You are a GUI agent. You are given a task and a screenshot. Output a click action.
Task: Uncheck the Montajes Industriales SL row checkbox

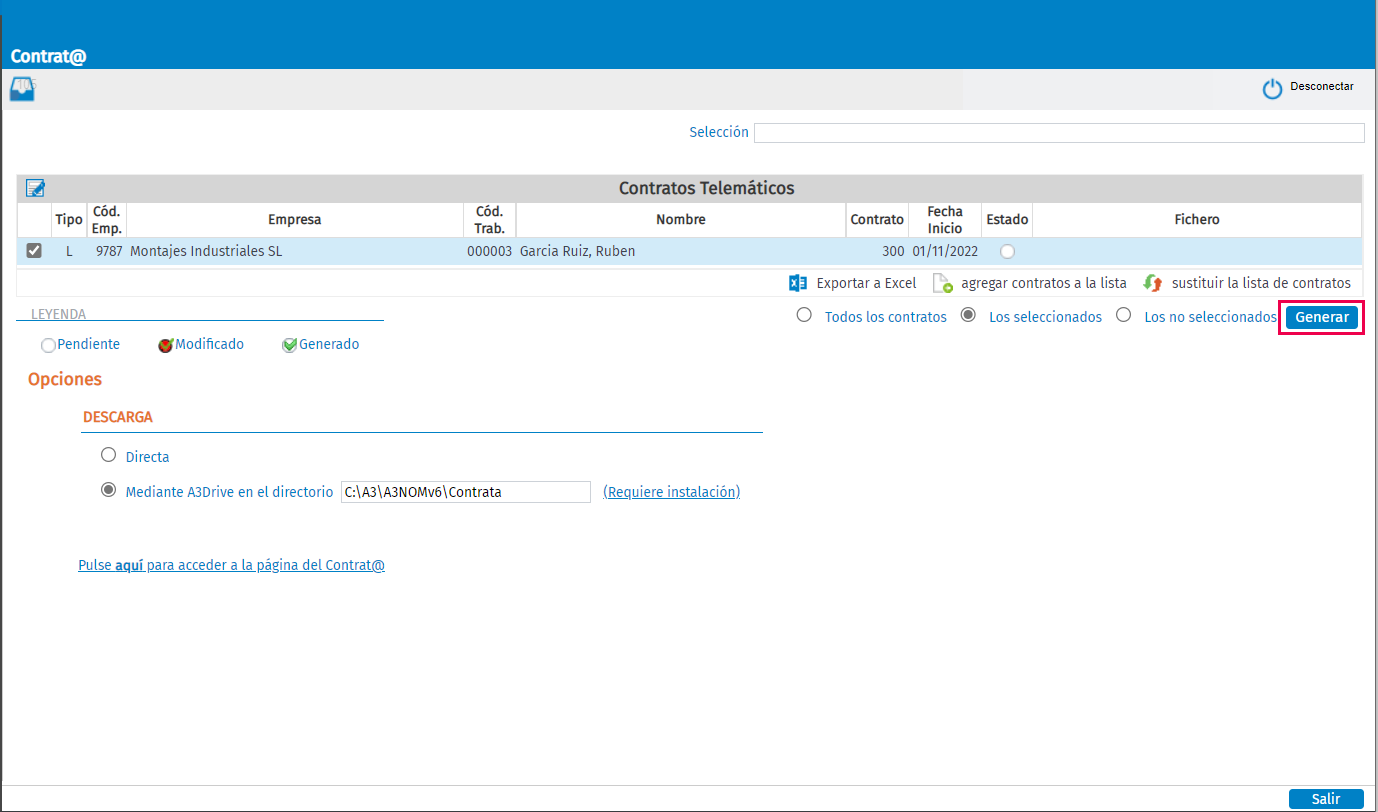(34, 251)
